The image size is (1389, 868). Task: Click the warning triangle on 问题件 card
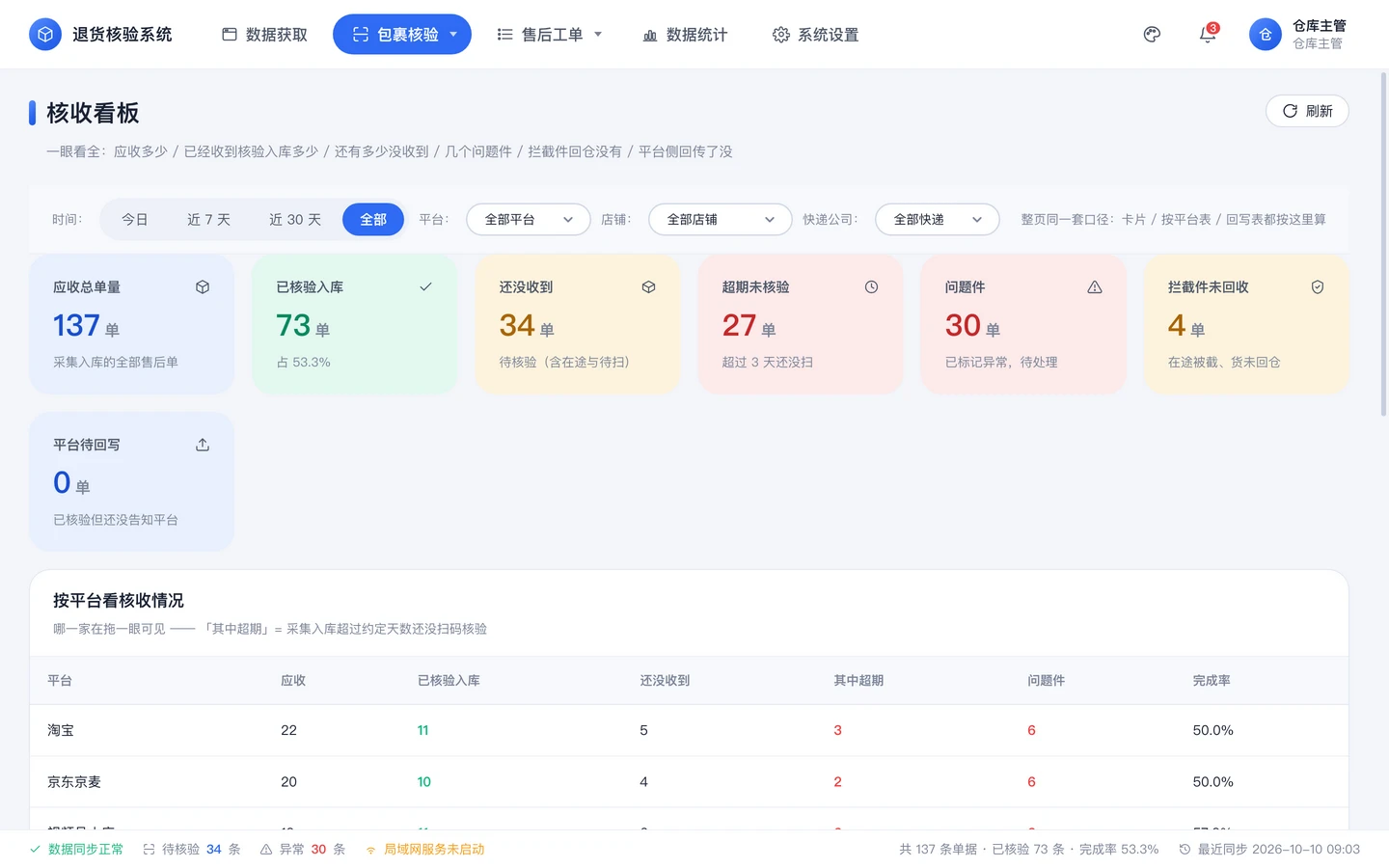pyautogui.click(x=1095, y=287)
